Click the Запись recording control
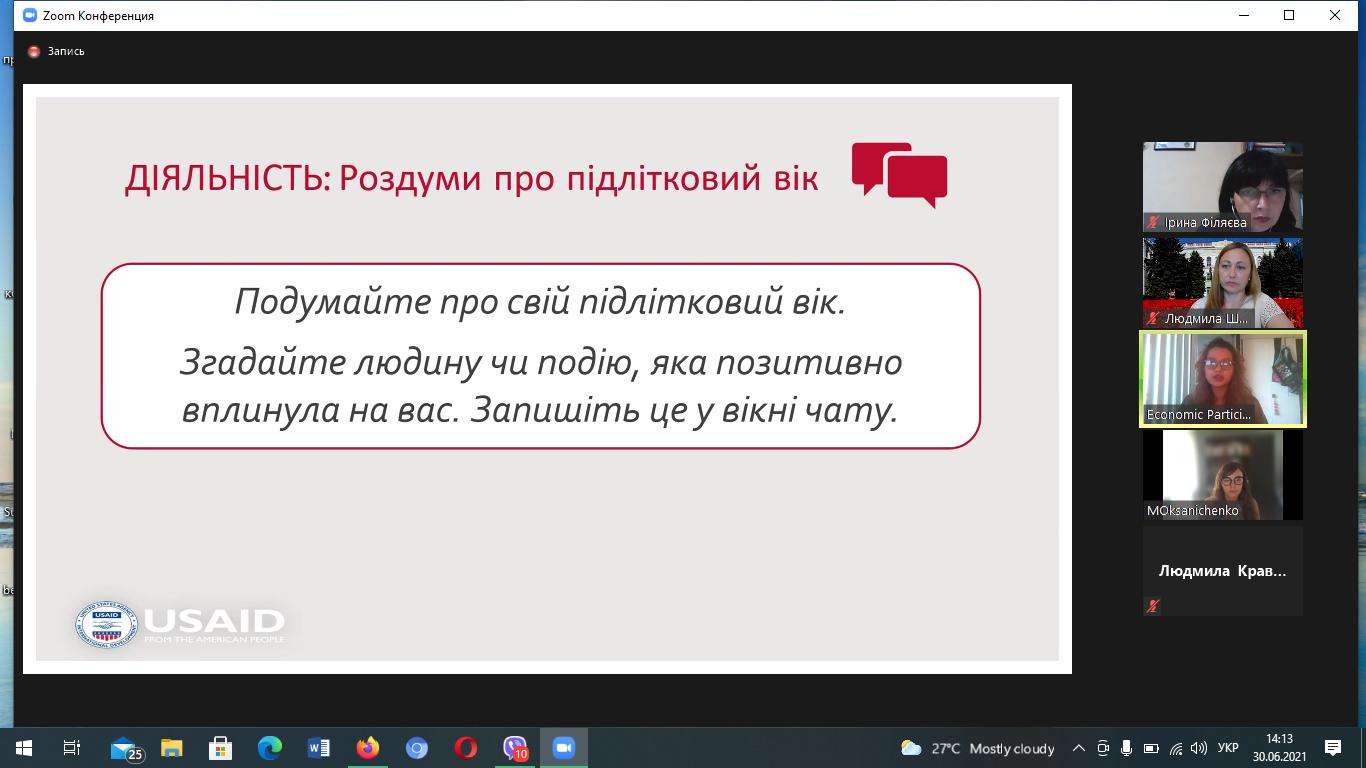Screen dimensions: 1366x768 (55, 49)
